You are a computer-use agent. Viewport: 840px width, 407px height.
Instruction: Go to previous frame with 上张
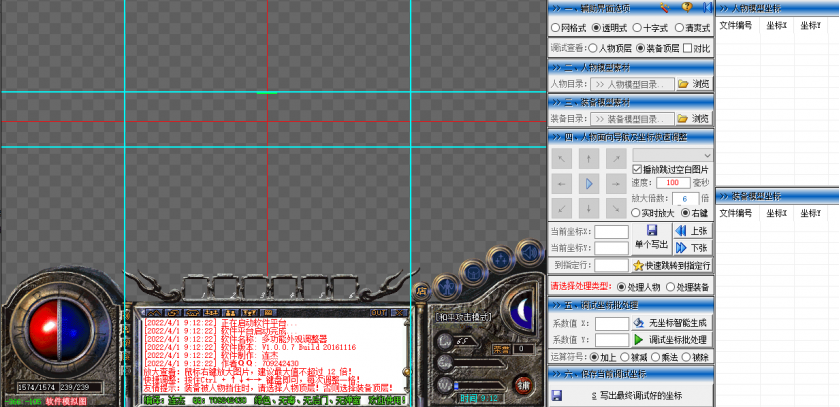click(692, 230)
